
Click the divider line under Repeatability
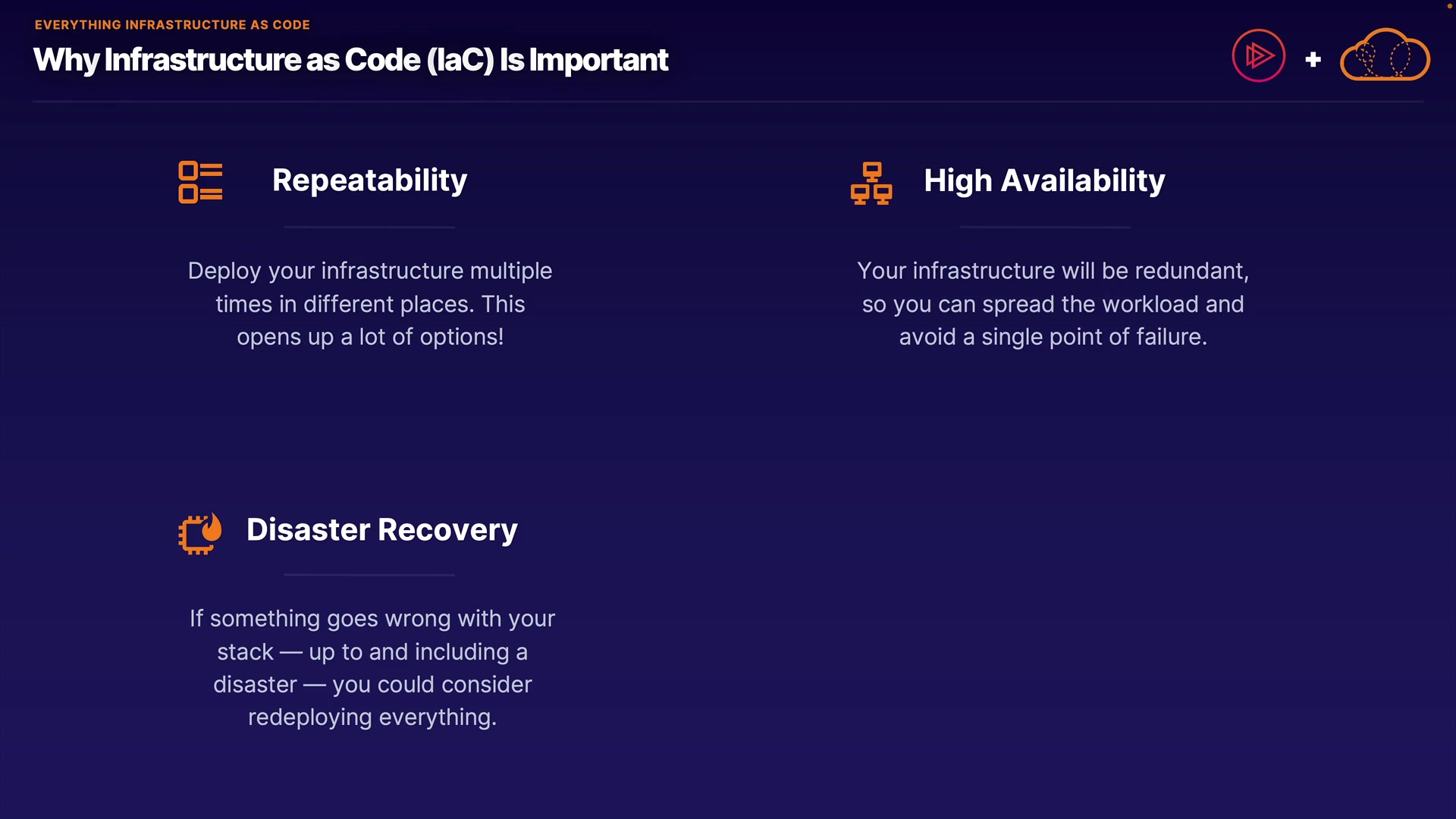coord(369,227)
